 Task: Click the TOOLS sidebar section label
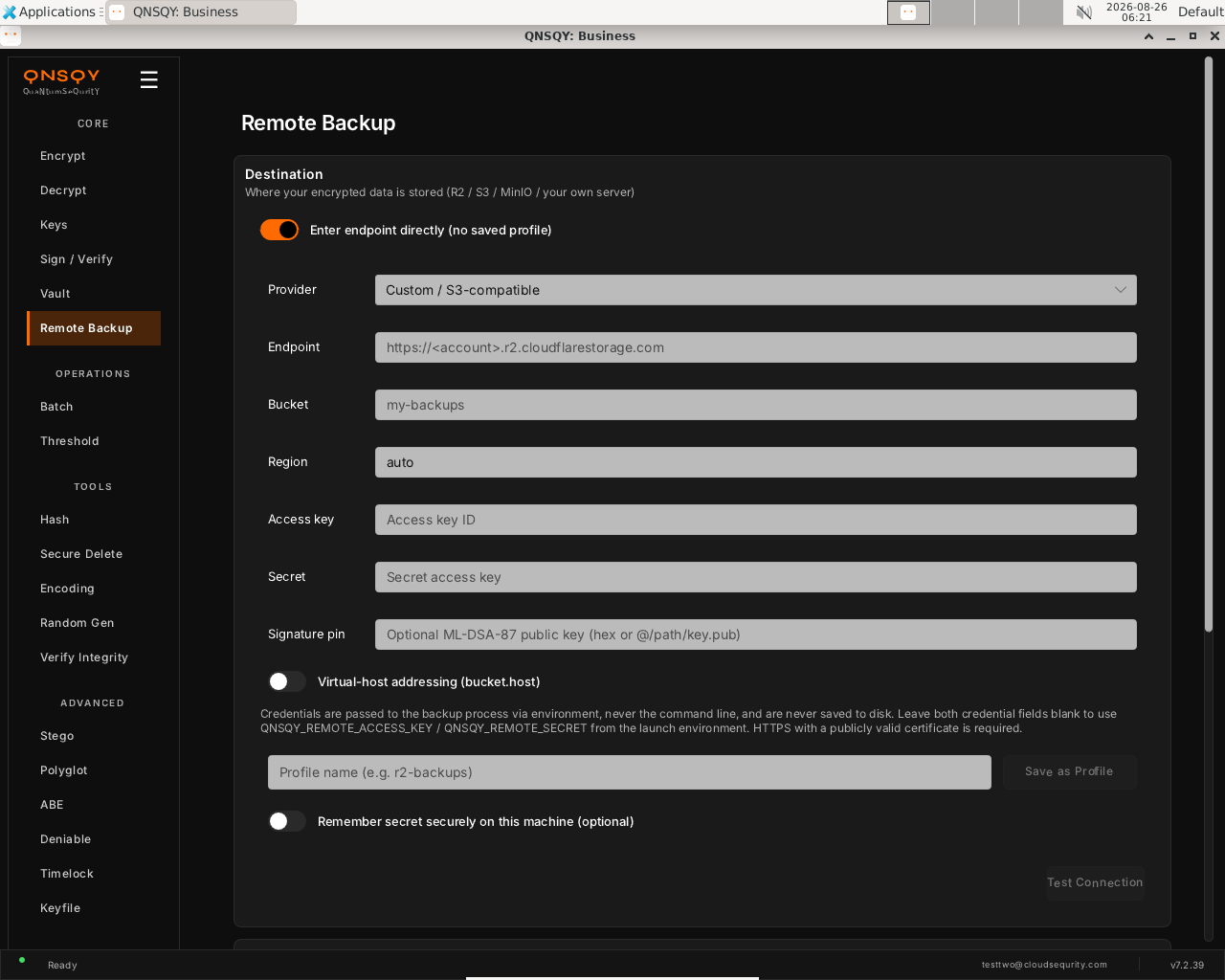tap(93, 486)
